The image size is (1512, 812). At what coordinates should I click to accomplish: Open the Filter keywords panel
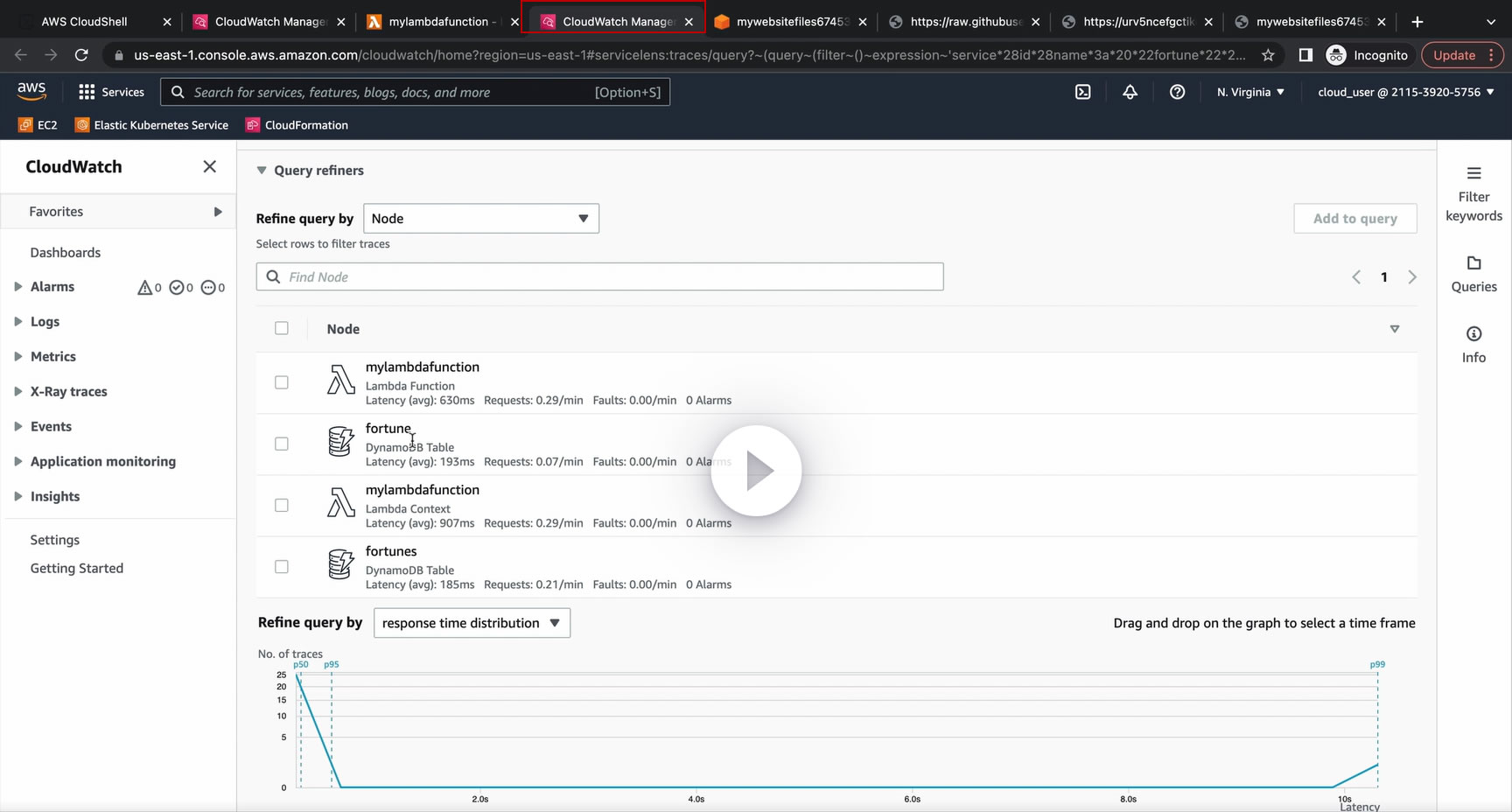click(1473, 194)
